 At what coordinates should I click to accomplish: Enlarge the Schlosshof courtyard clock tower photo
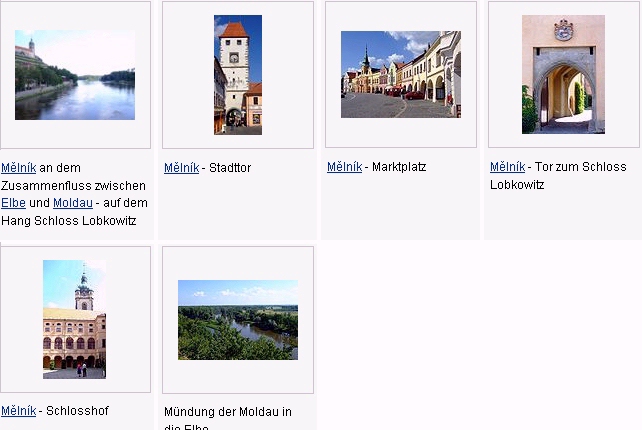(75, 319)
